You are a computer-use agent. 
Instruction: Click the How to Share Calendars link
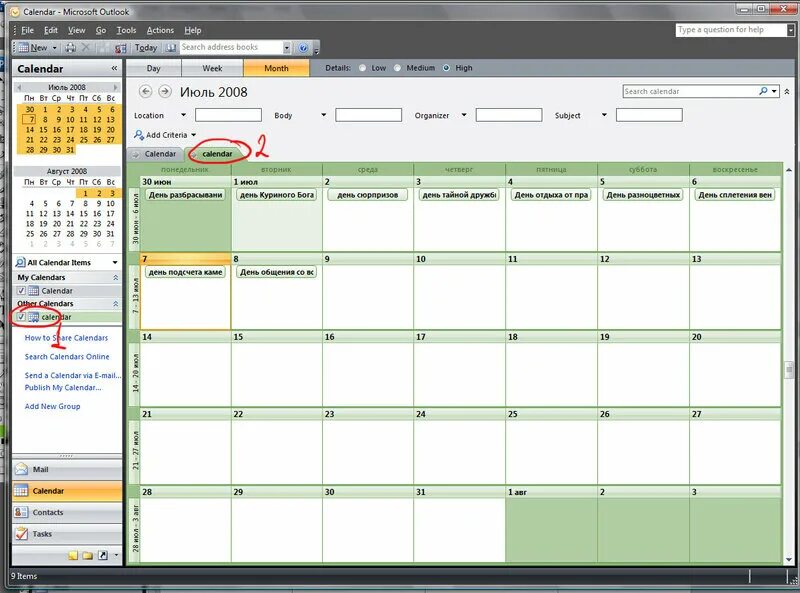(x=66, y=338)
